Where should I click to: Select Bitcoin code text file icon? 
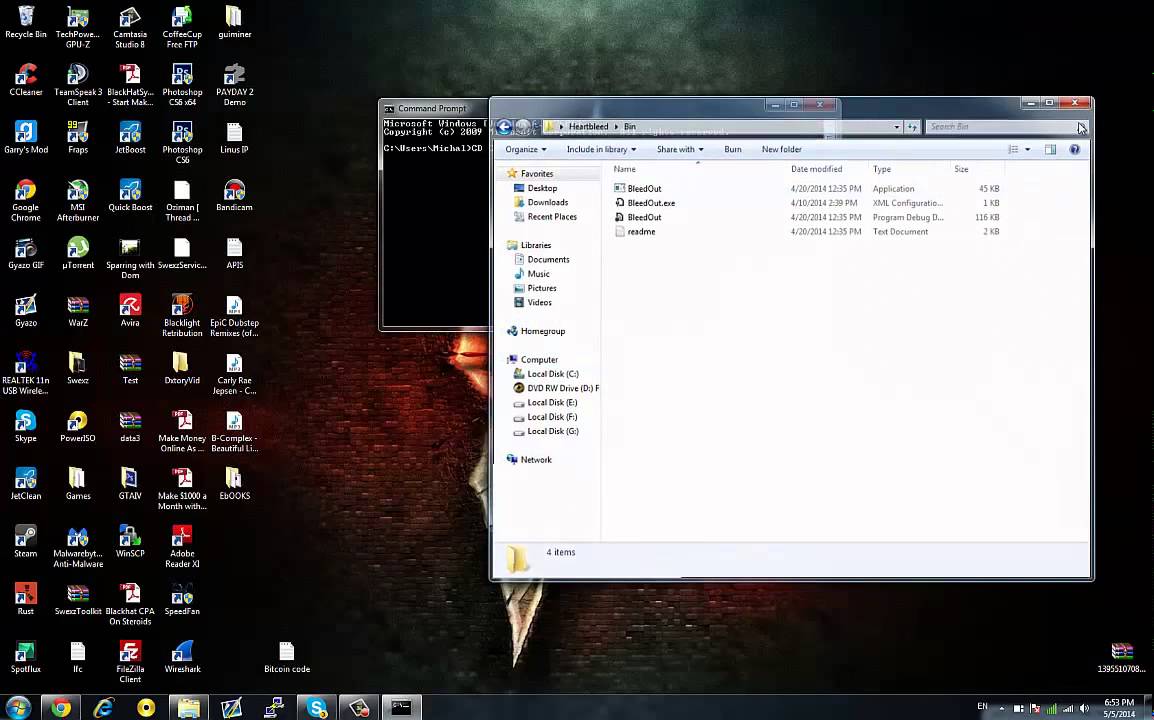286,657
